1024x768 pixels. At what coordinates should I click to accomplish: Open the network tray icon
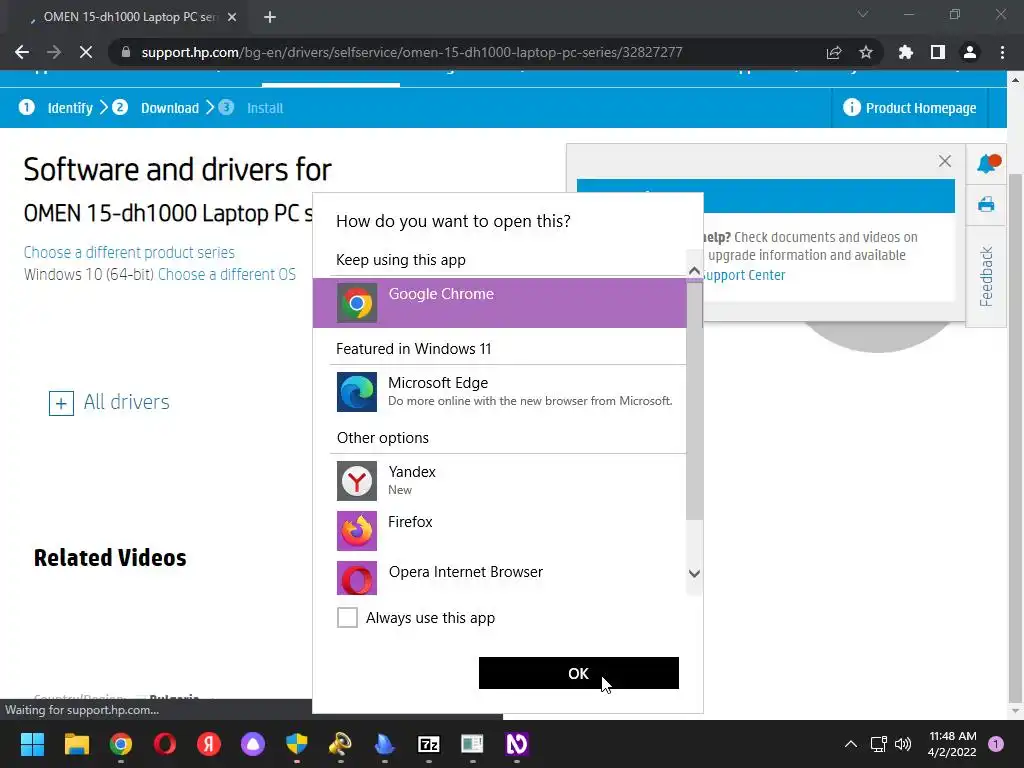pyautogui.click(x=878, y=744)
